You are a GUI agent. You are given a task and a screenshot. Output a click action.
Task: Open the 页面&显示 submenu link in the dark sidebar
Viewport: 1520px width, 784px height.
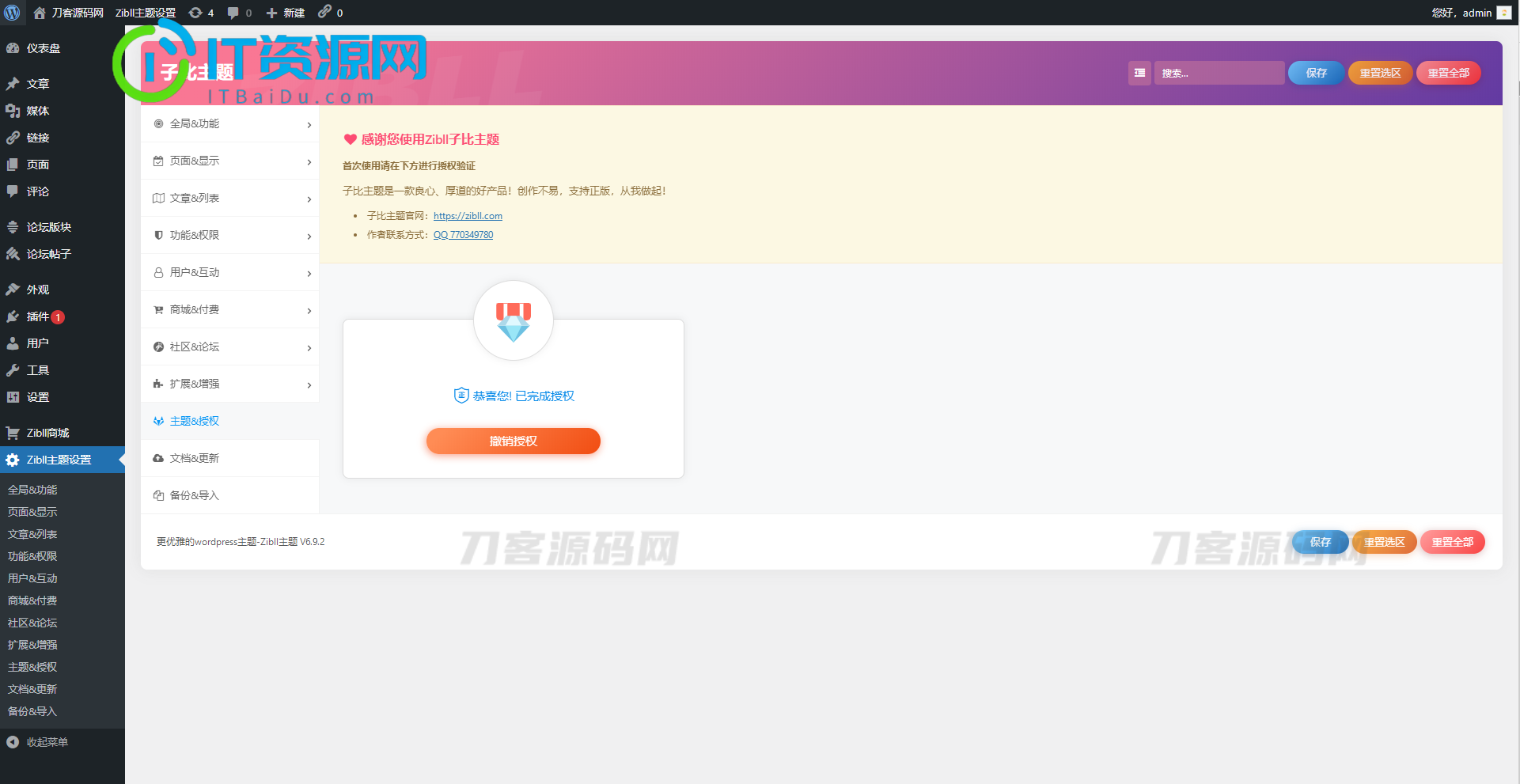(32, 512)
